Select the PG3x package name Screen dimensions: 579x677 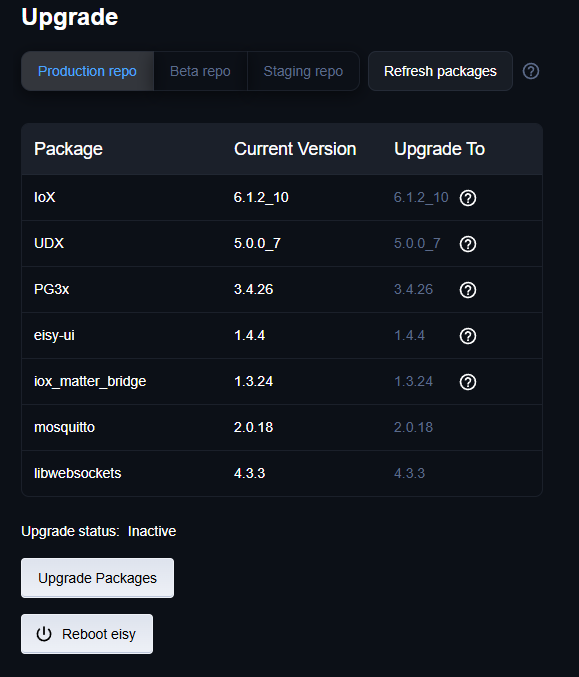point(51,289)
